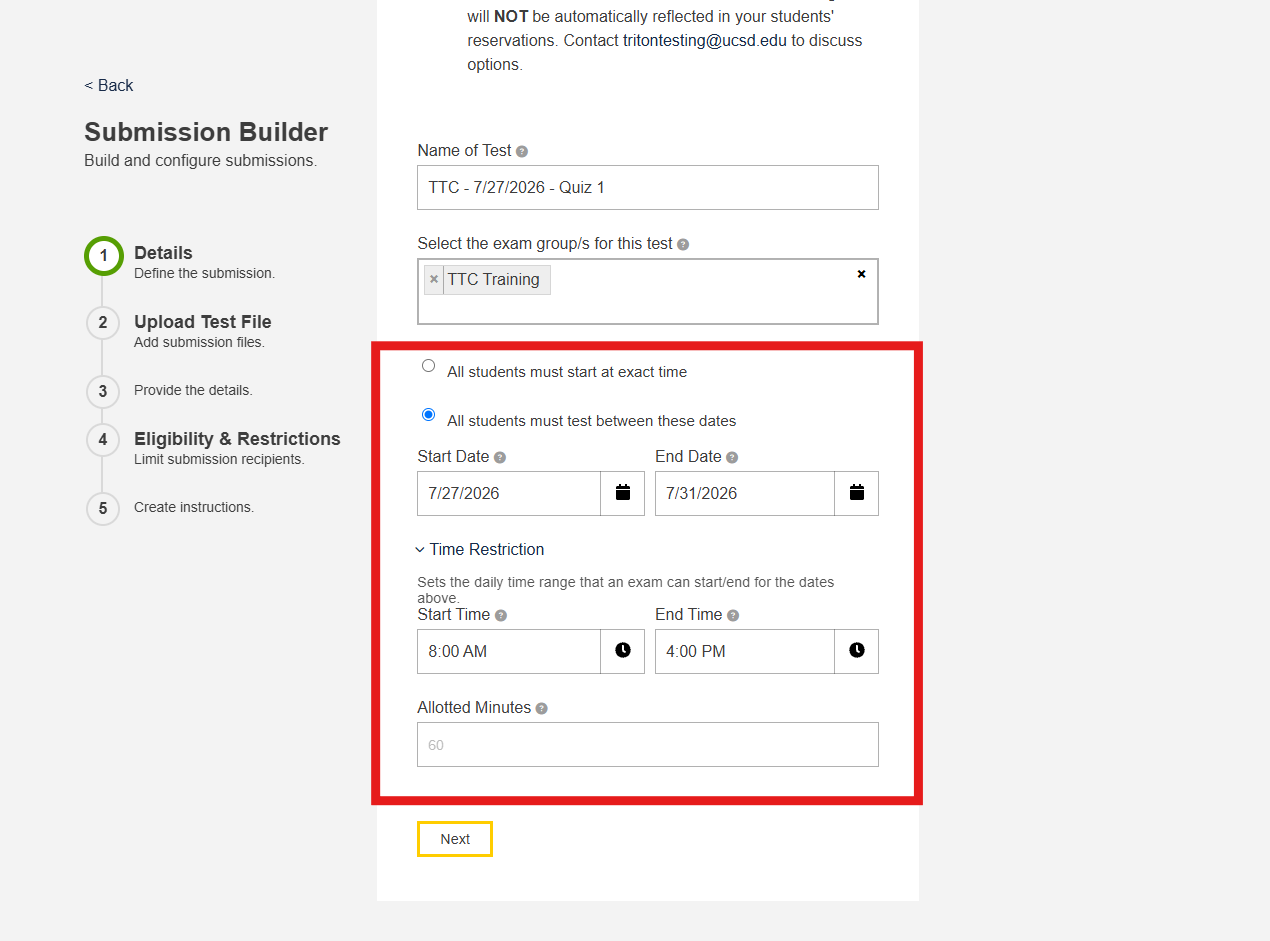Click the Next button
The height and width of the screenshot is (941, 1270).
click(455, 839)
